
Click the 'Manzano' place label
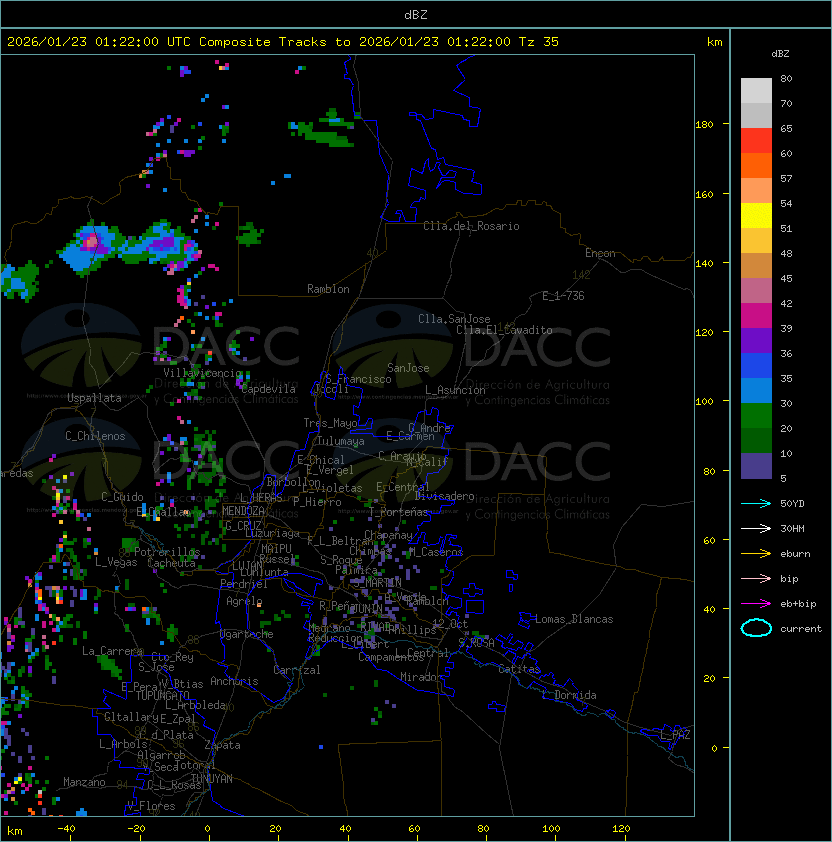click(x=84, y=782)
